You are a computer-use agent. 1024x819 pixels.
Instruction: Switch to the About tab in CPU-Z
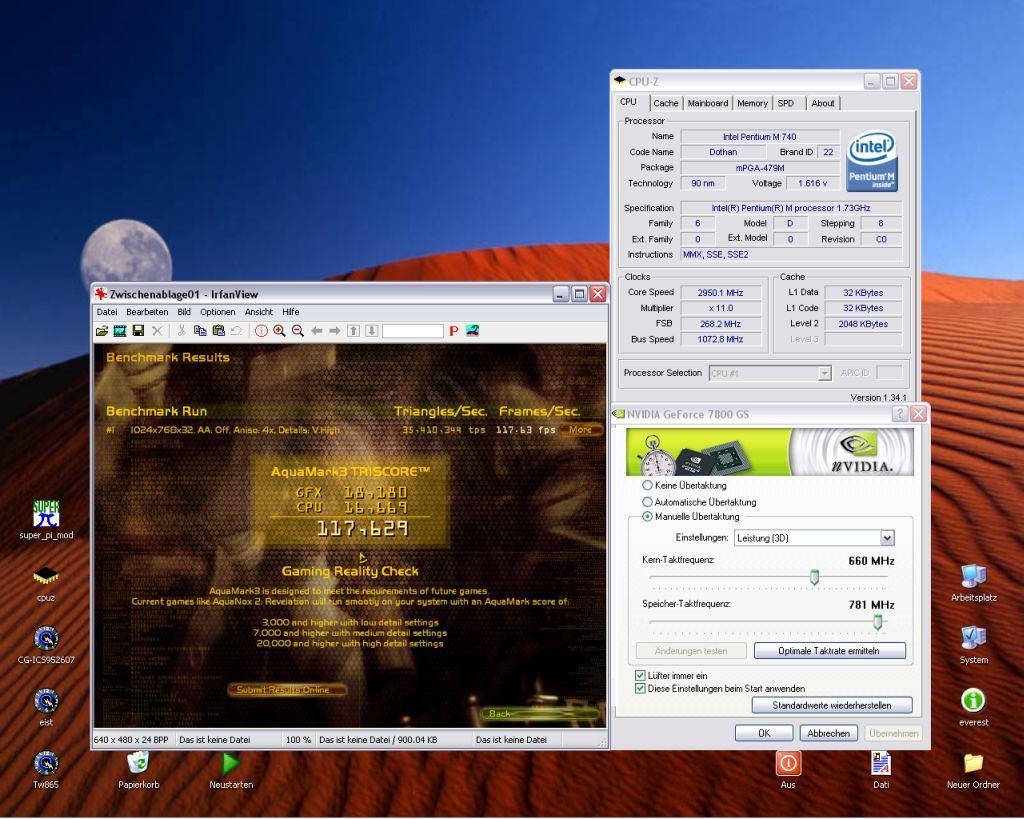tap(823, 103)
